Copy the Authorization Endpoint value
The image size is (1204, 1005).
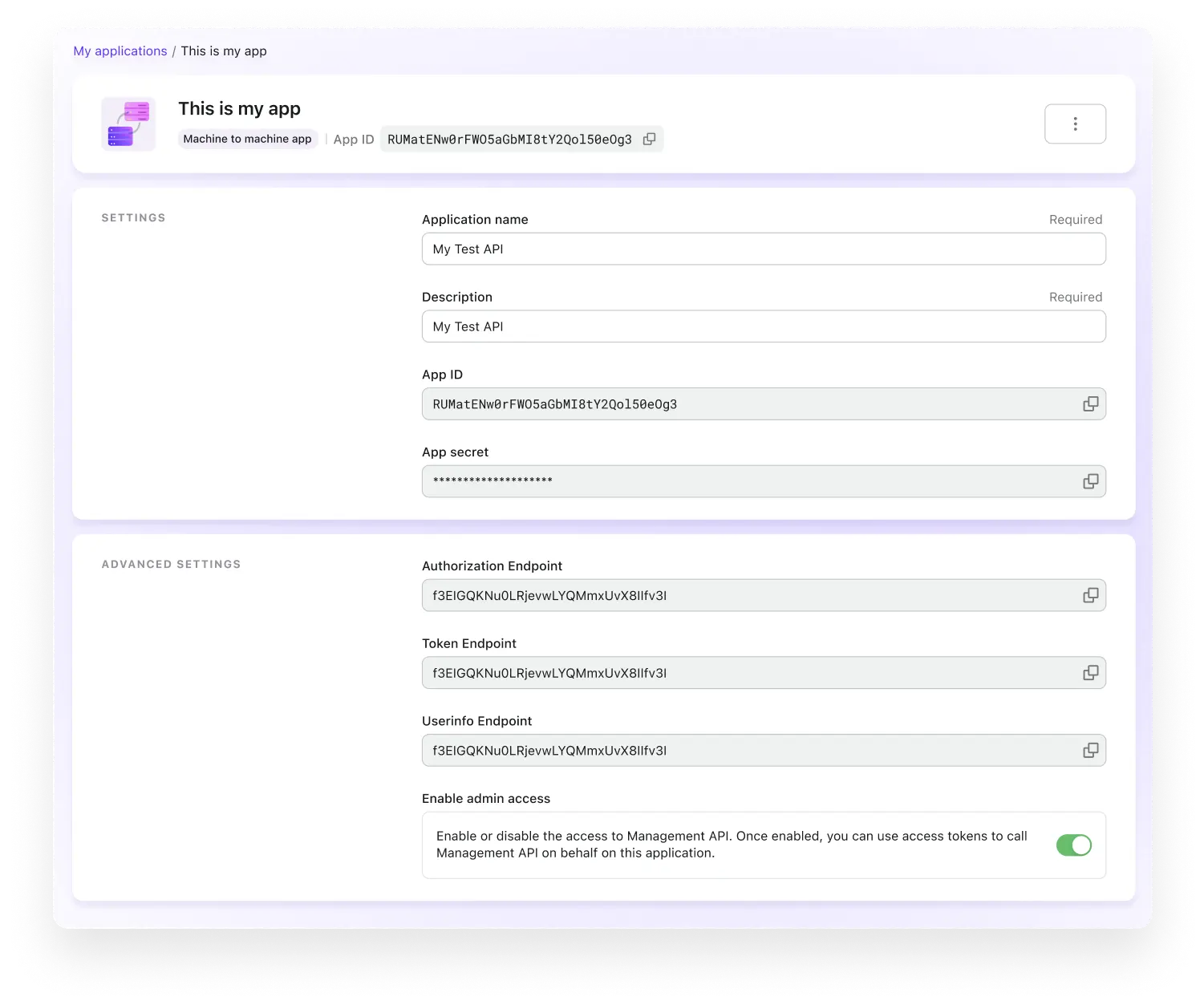click(x=1090, y=595)
